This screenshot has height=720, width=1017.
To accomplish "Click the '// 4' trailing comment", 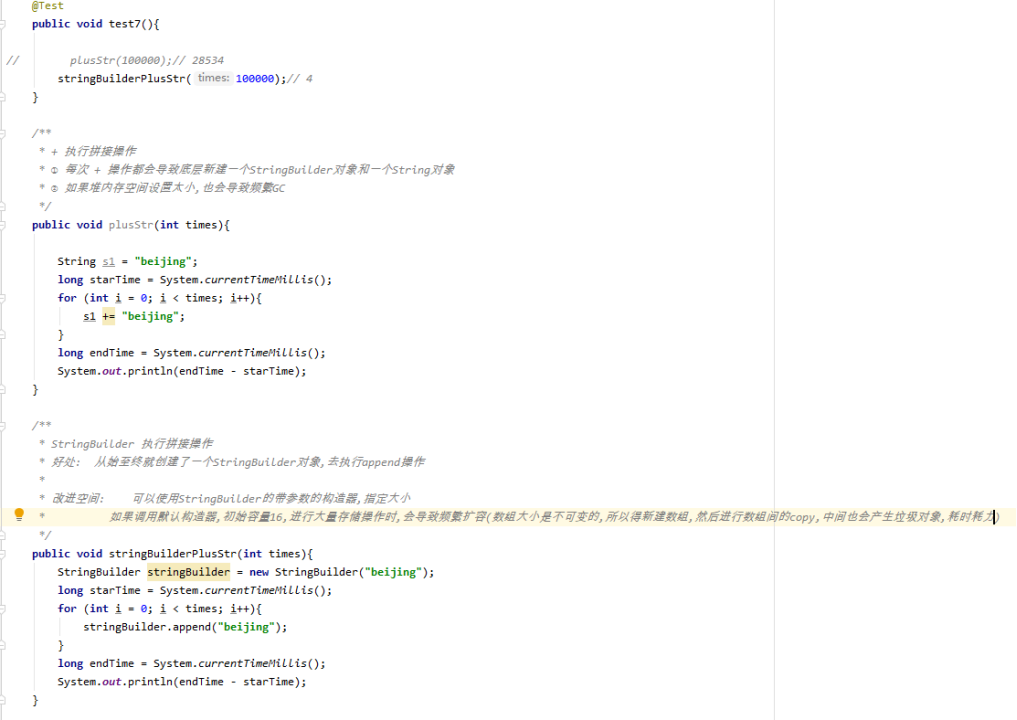I will pos(300,78).
